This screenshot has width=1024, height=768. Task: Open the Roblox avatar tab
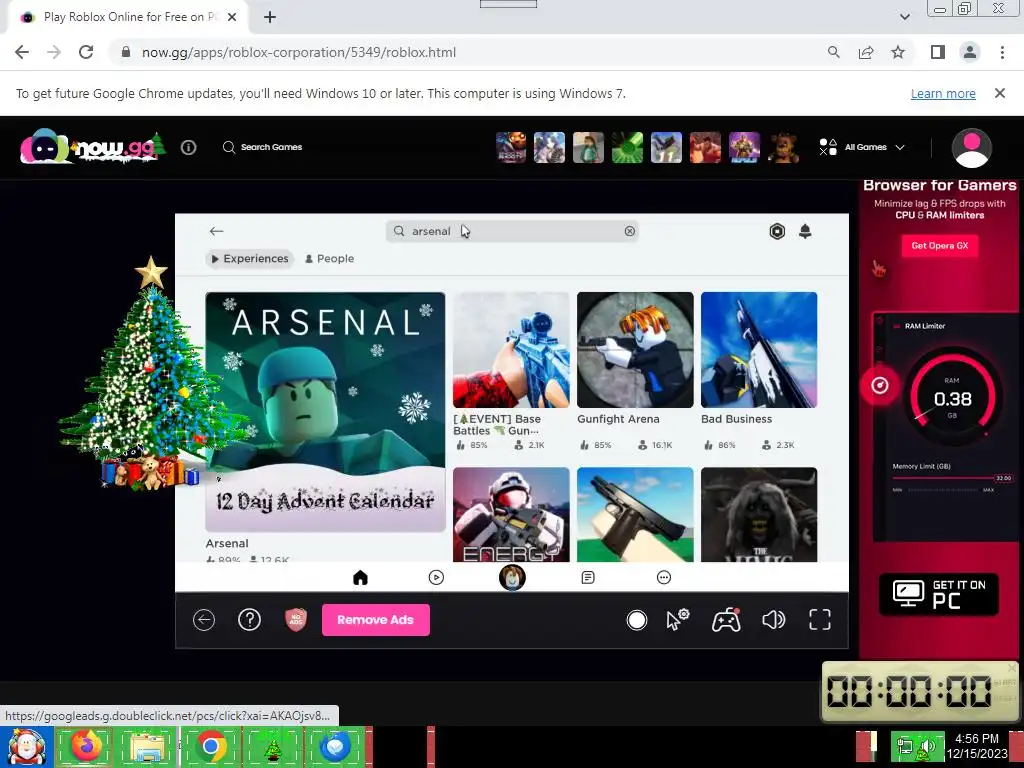coord(512,577)
